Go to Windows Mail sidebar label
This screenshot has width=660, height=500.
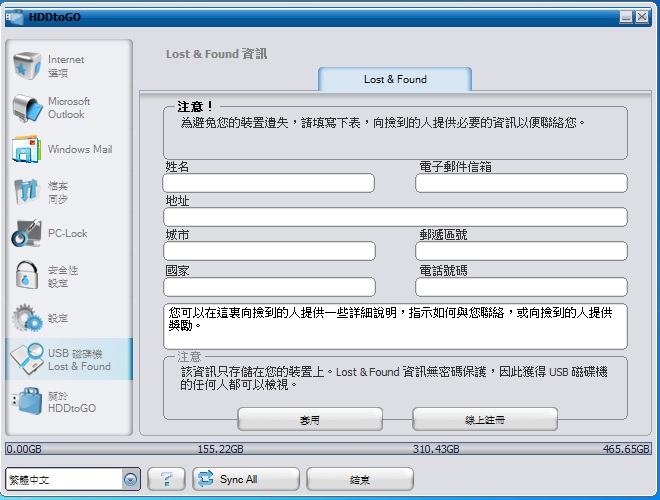pyautogui.click(x=80, y=149)
